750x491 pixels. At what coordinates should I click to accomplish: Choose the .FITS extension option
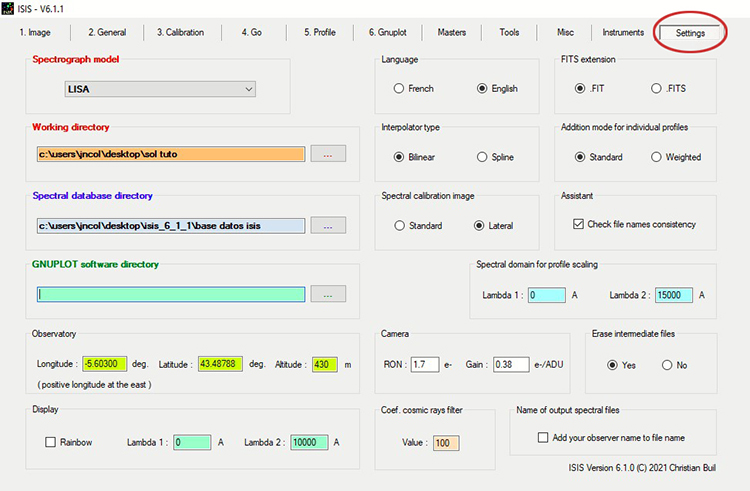[657, 89]
